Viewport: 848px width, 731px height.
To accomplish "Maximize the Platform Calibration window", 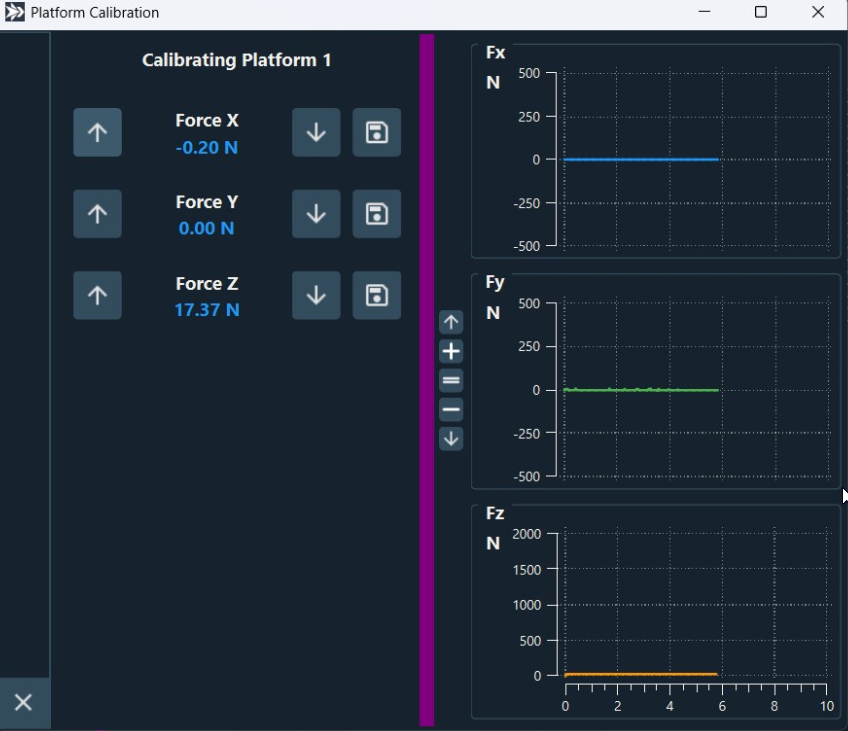I will (x=761, y=12).
